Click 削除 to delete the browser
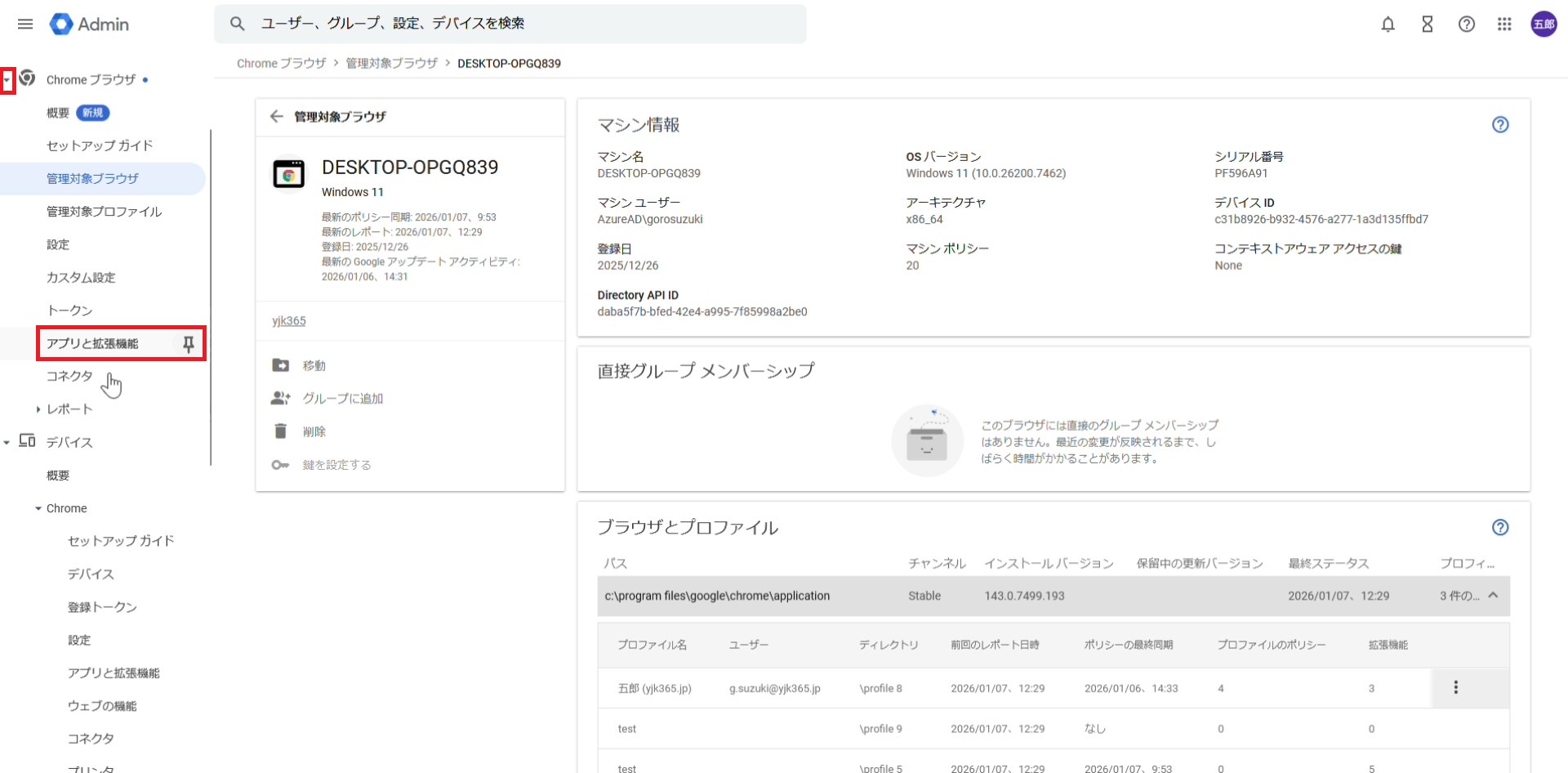The height and width of the screenshot is (773, 1568). tap(314, 431)
